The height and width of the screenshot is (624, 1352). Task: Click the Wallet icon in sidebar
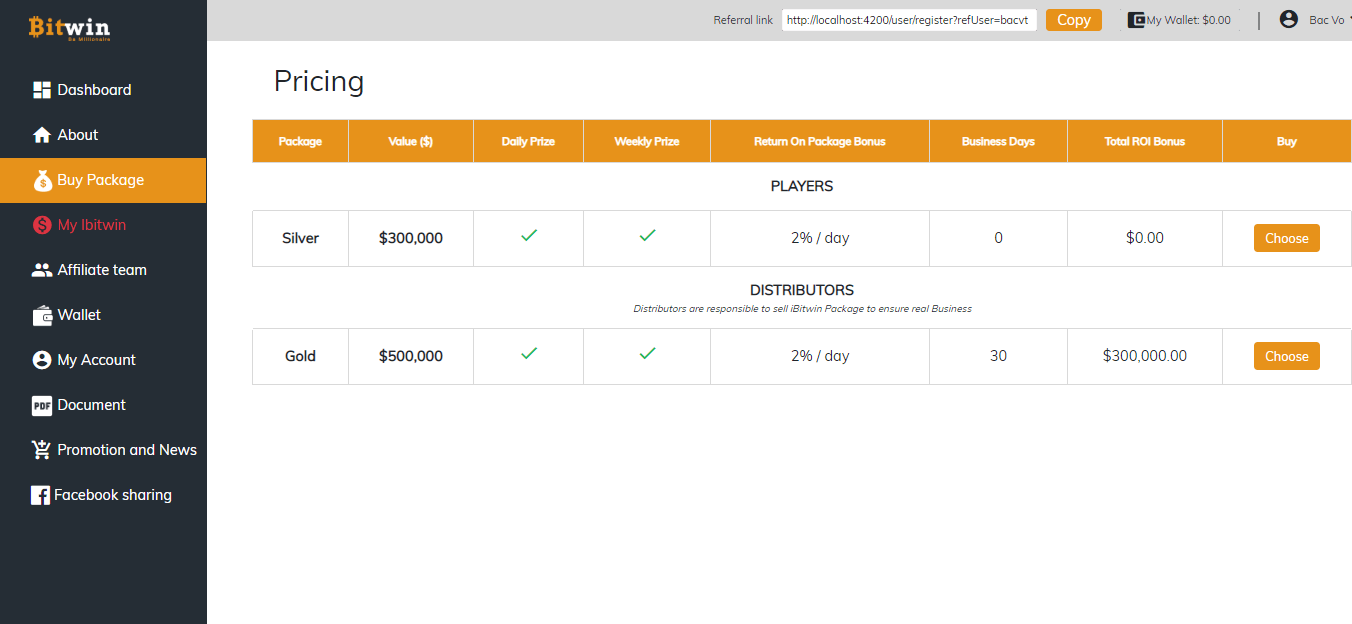pos(42,315)
